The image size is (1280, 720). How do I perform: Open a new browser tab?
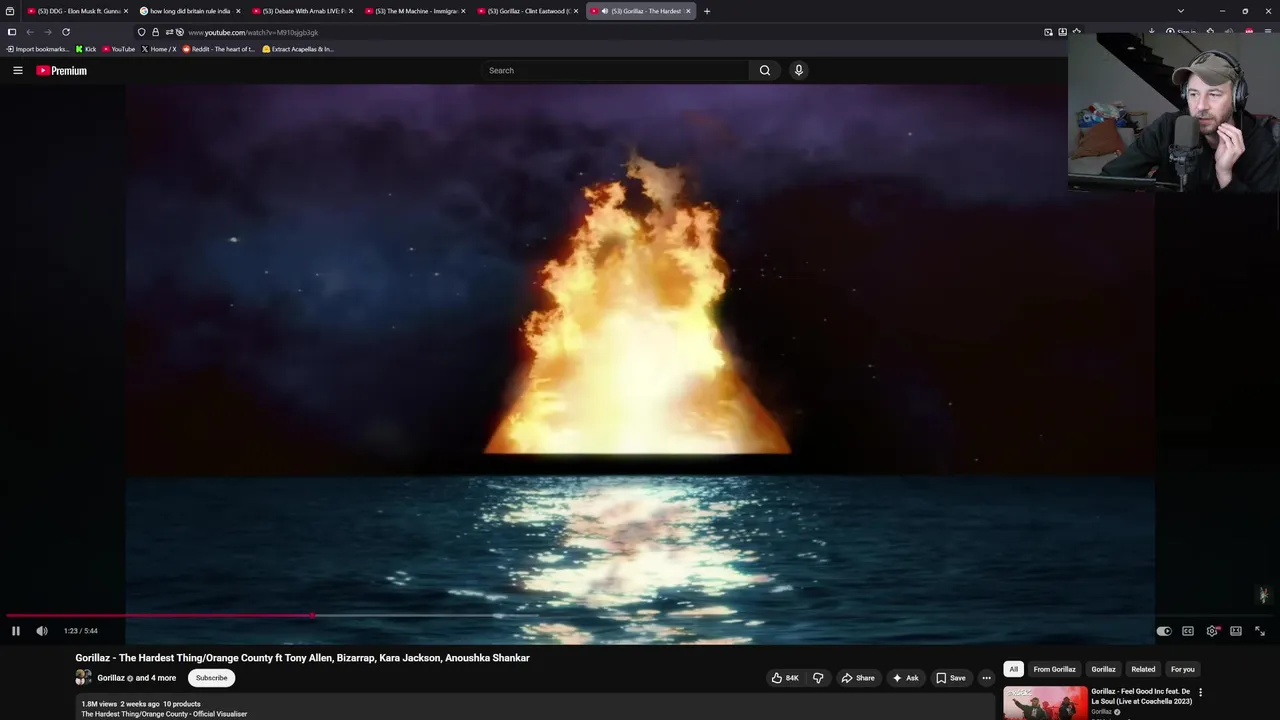coord(706,11)
